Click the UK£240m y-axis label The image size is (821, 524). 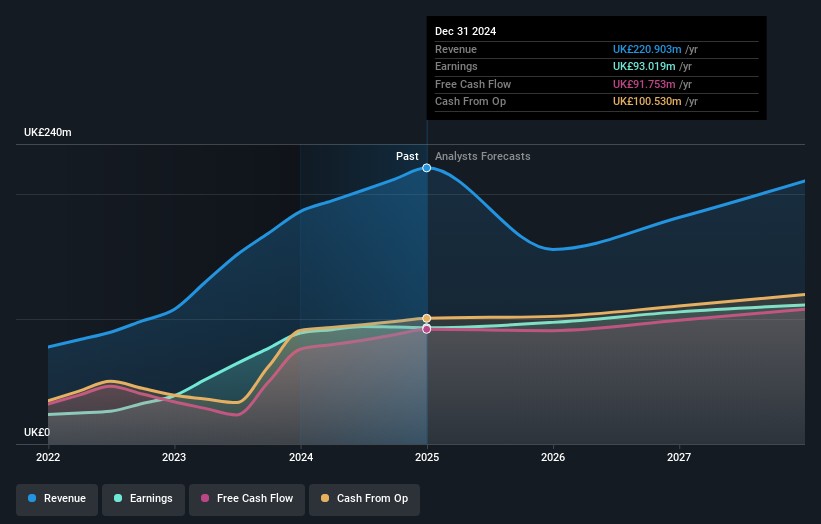click(x=48, y=133)
